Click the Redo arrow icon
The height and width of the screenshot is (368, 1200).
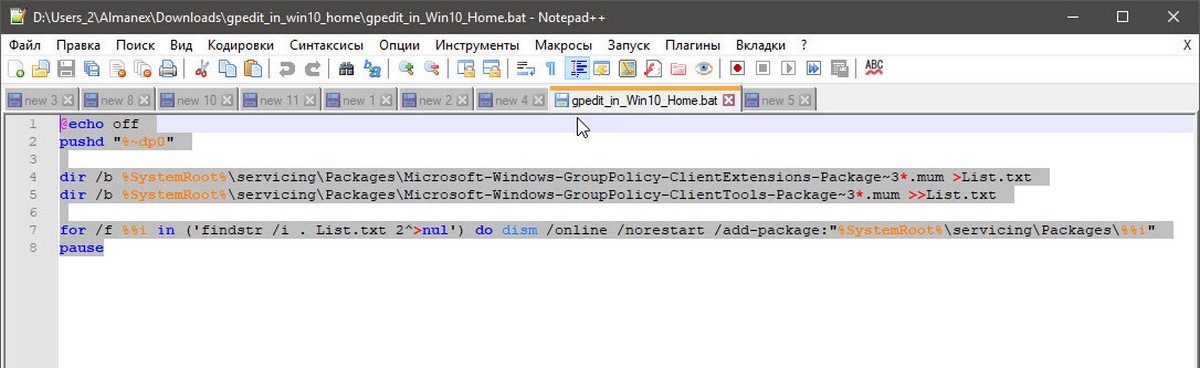tap(313, 69)
